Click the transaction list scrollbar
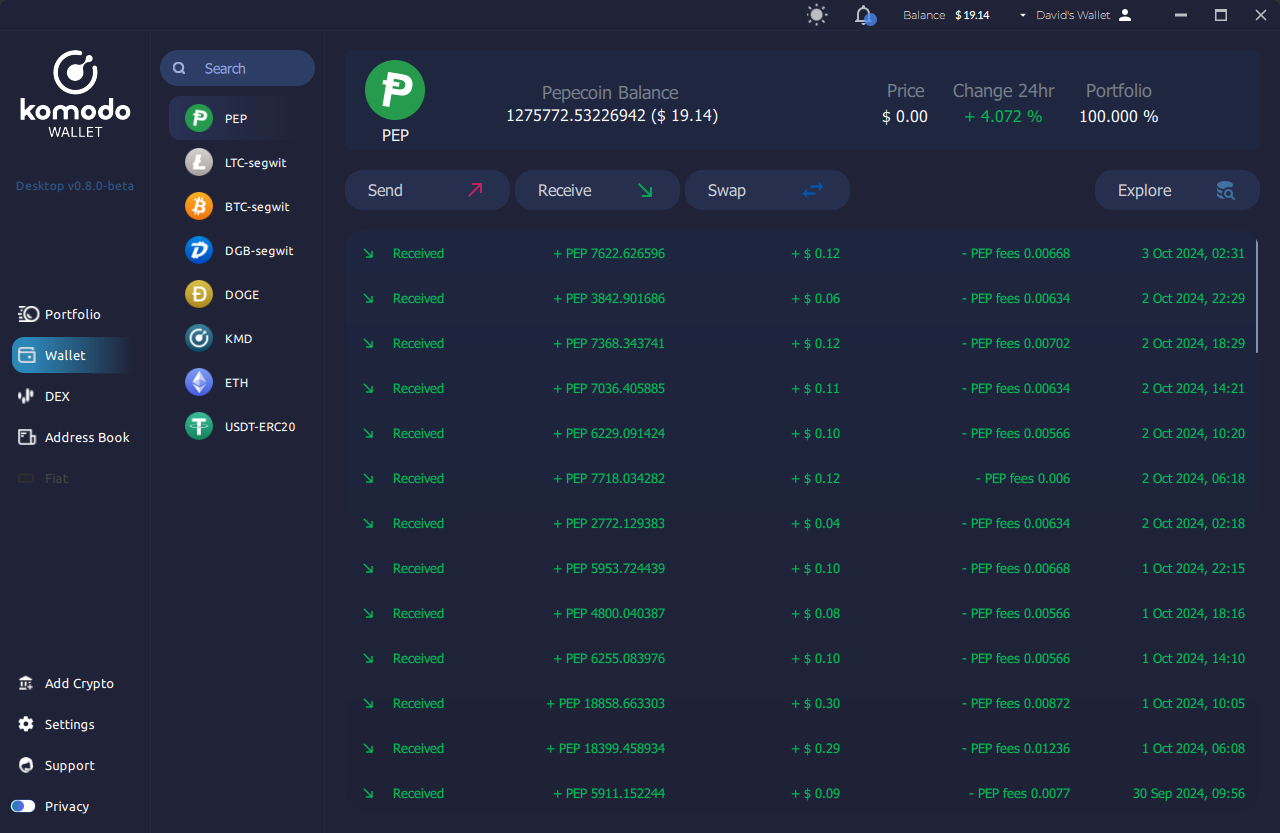Viewport: 1280px width, 833px height. tap(1257, 296)
